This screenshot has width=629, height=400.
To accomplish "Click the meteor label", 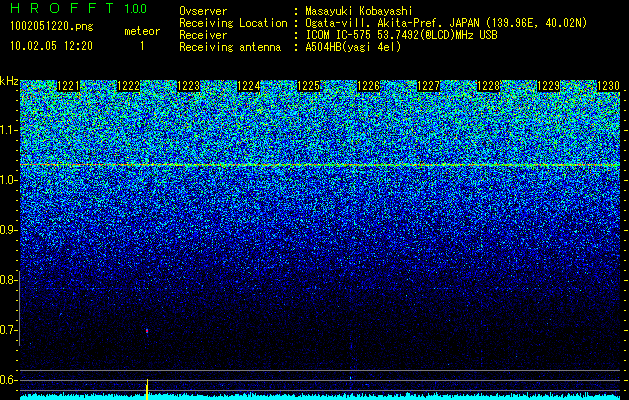I will tap(142, 31).
